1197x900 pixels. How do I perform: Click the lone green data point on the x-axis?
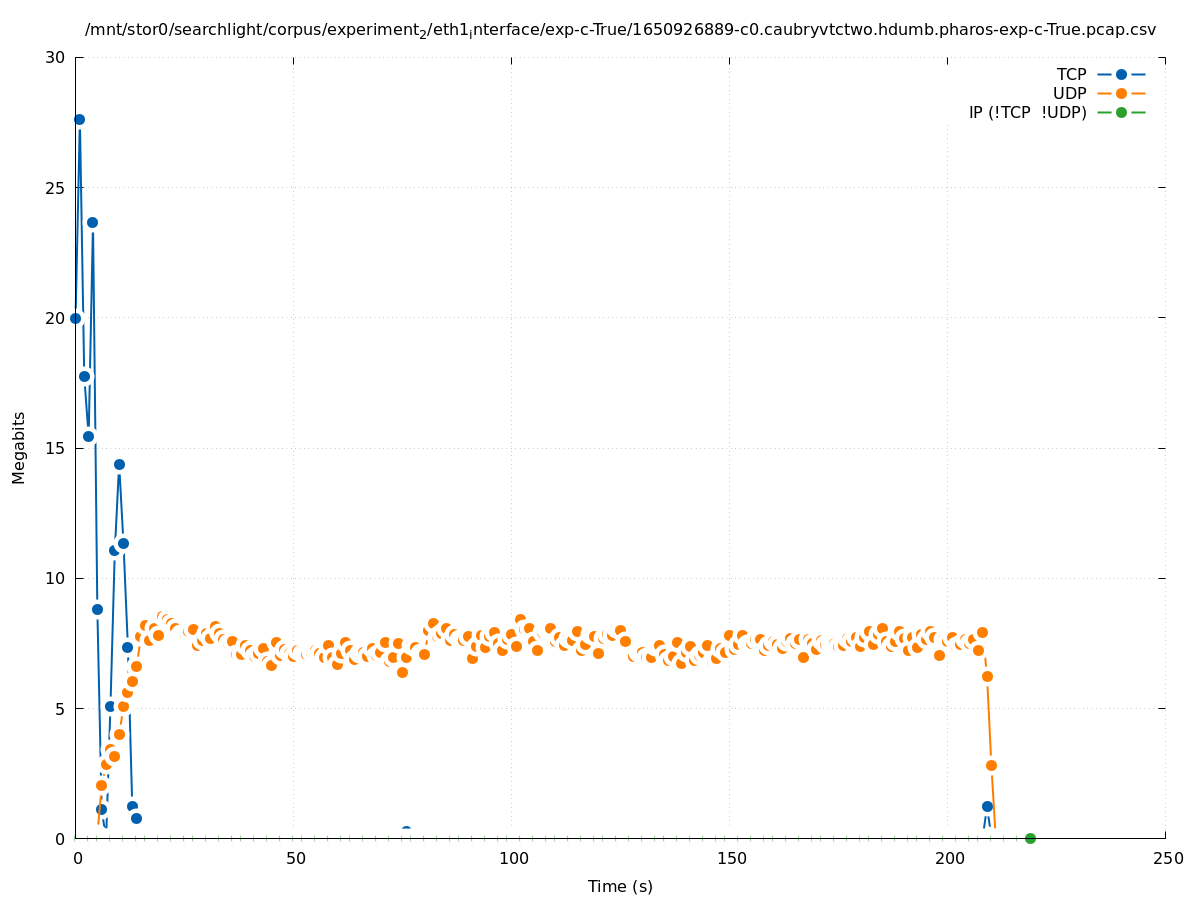tap(1030, 838)
